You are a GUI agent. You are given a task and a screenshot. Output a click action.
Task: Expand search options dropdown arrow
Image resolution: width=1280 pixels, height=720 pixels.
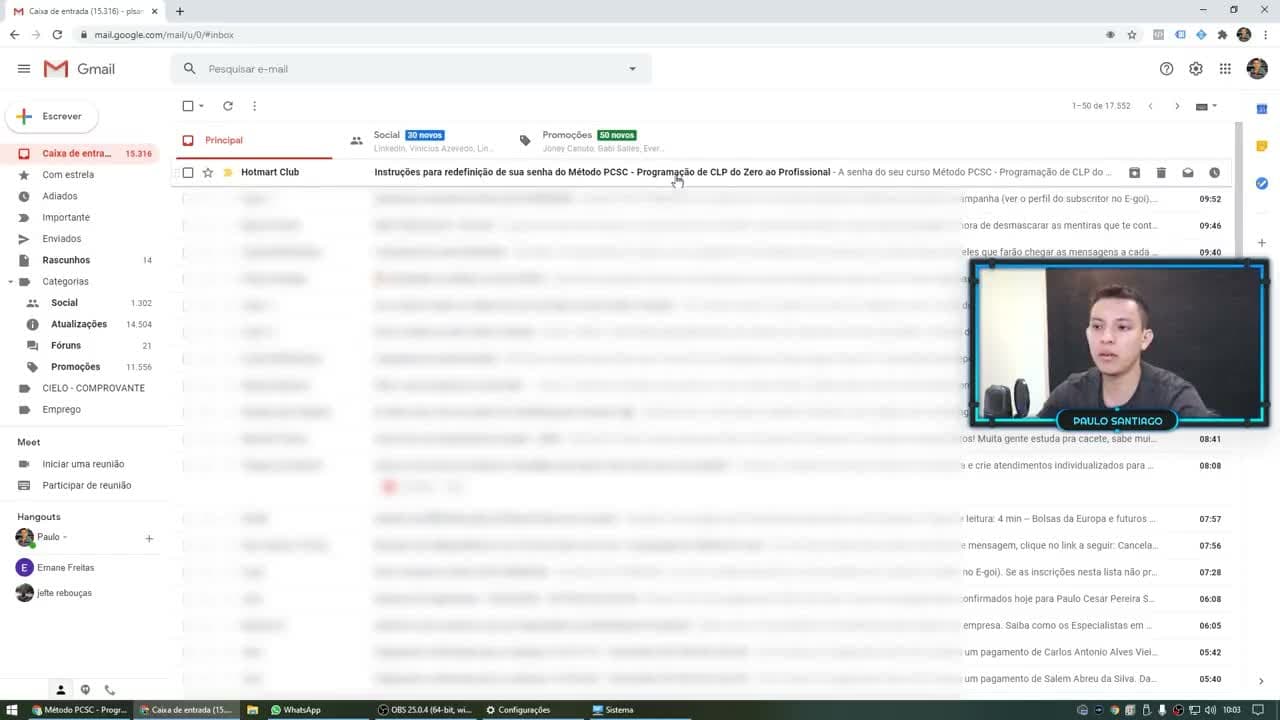point(632,69)
